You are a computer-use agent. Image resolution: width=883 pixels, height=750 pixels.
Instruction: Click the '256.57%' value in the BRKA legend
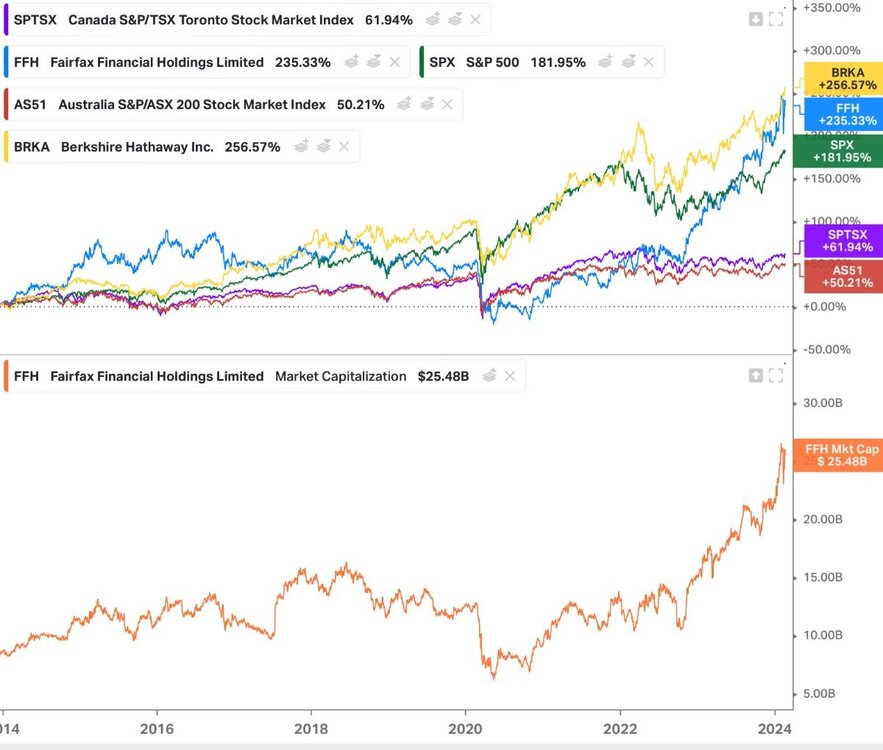coord(252,147)
